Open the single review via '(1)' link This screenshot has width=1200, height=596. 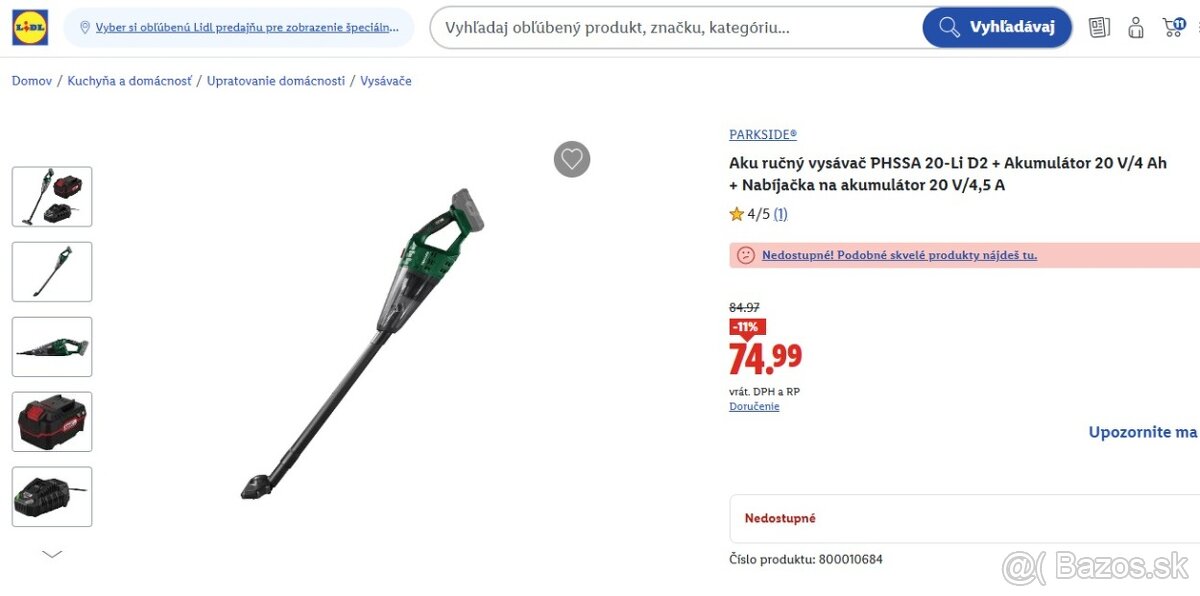[x=780, y=213]
